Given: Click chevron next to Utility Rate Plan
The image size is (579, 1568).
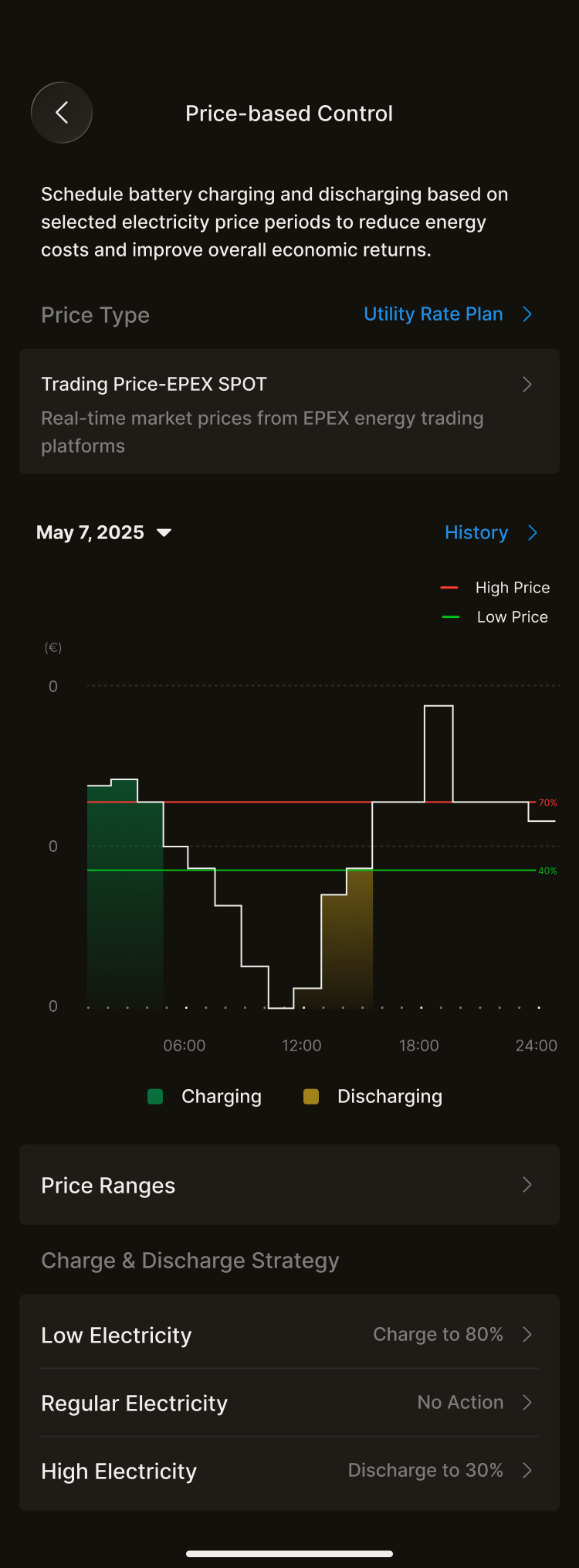Looking at the screenshot, I should pos(528,314).
